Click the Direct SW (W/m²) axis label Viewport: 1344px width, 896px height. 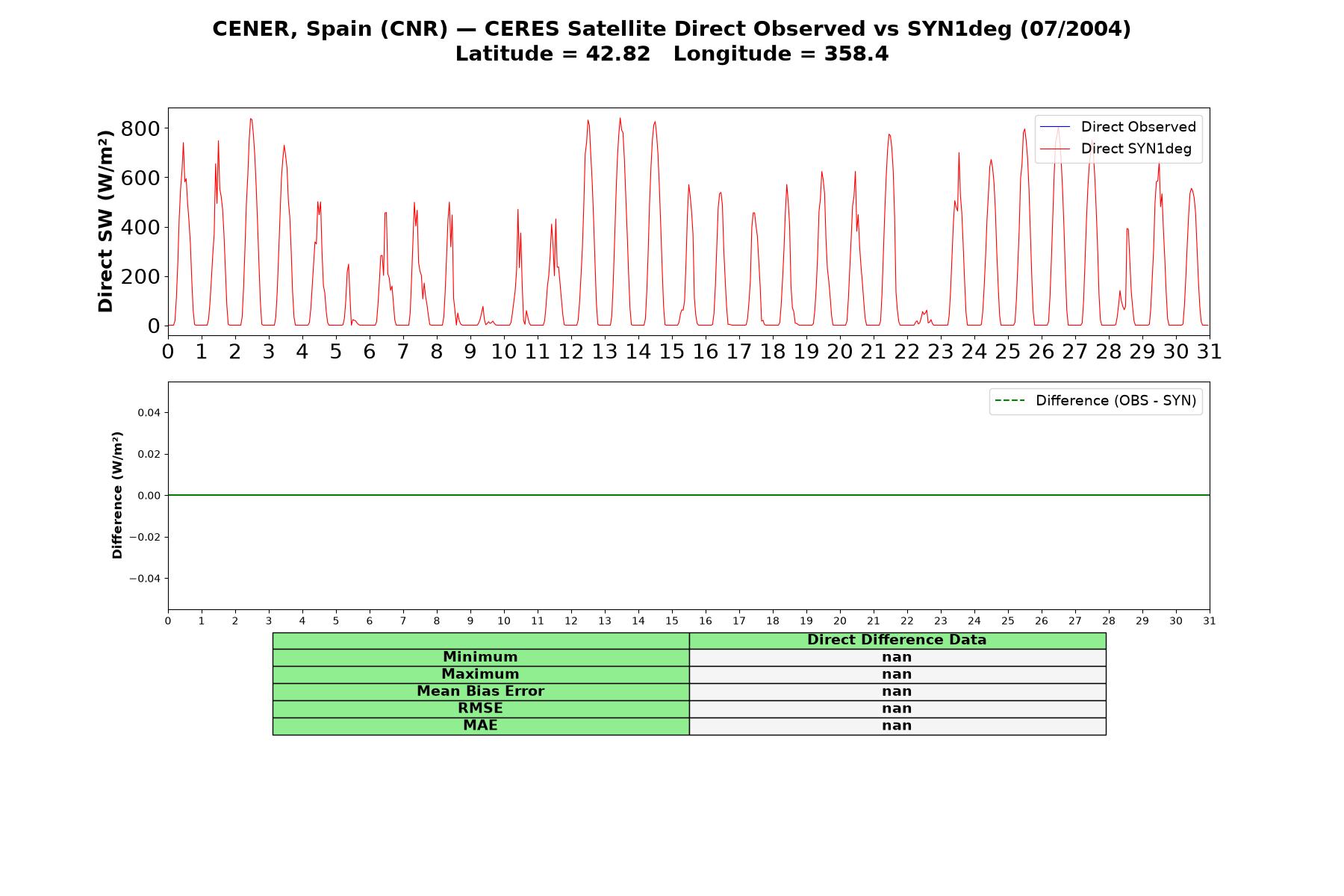[x=105, y=221]
